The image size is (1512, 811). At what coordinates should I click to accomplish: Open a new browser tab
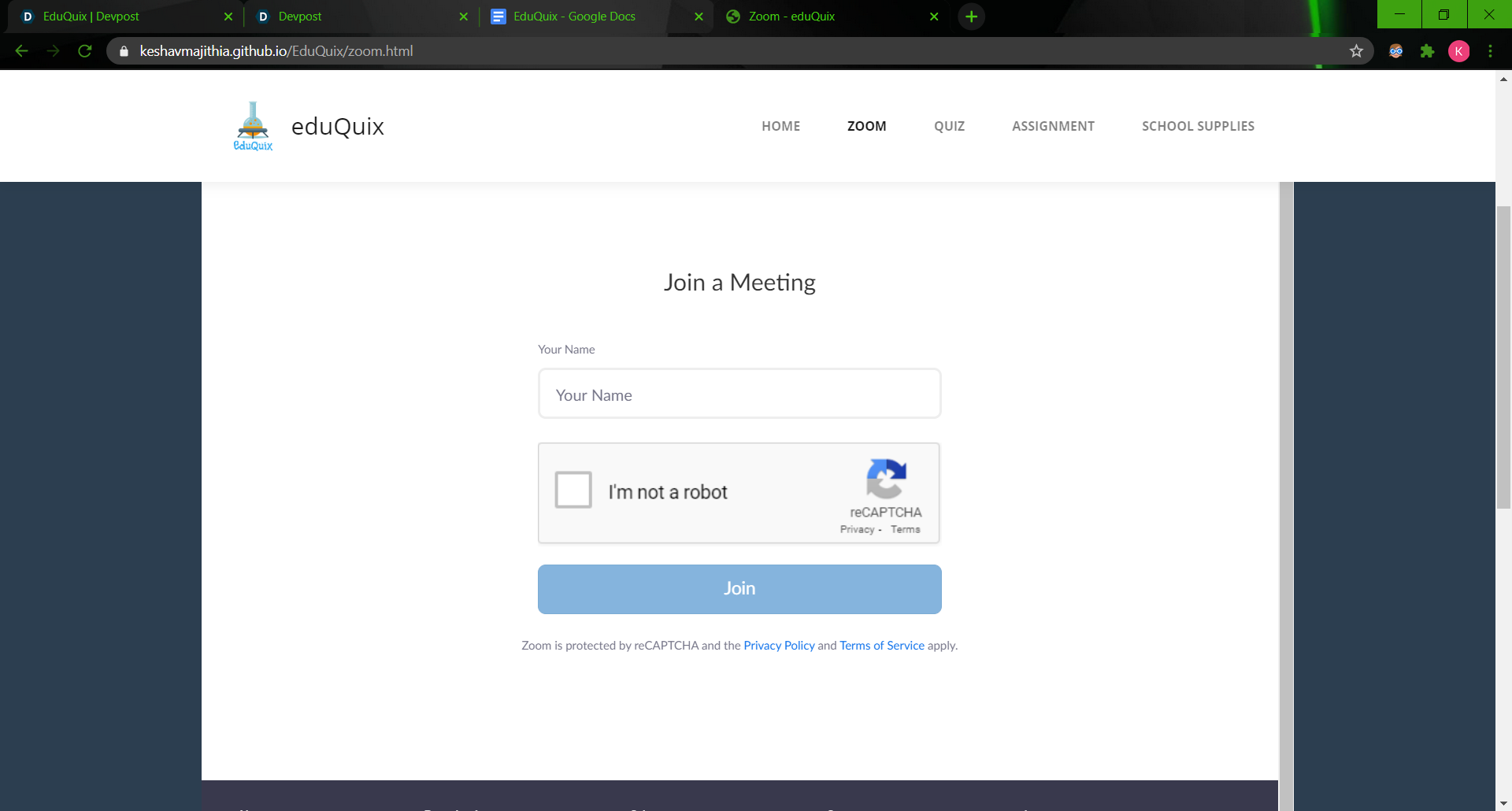pos(972,17)
